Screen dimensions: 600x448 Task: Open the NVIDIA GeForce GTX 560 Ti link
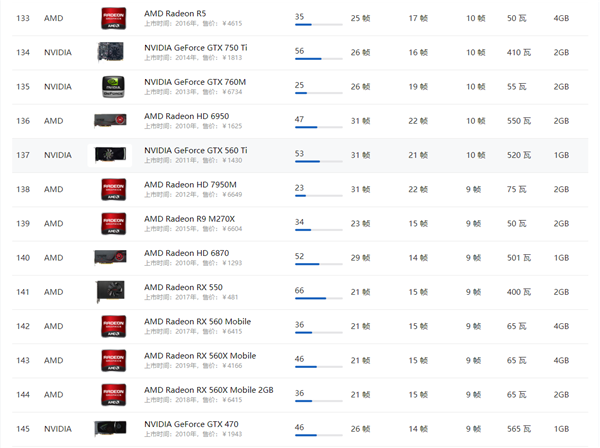tap(196, 150)
